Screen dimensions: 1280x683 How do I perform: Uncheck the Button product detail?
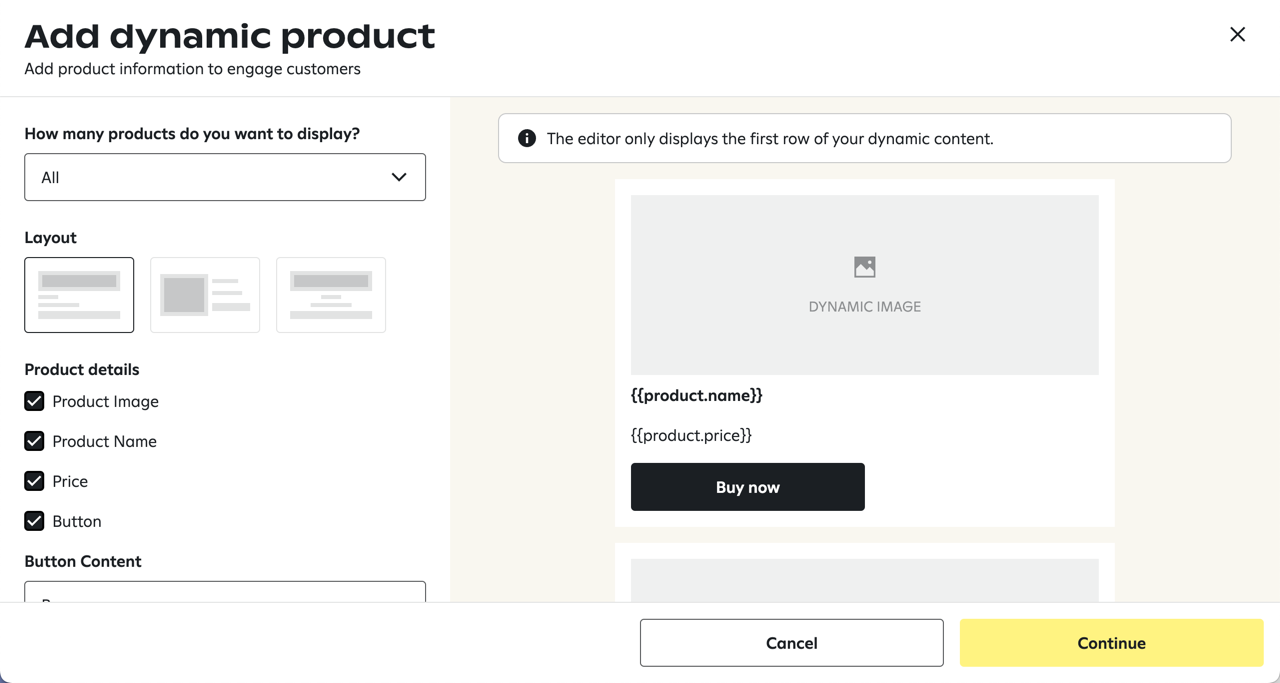click(33, 521)
